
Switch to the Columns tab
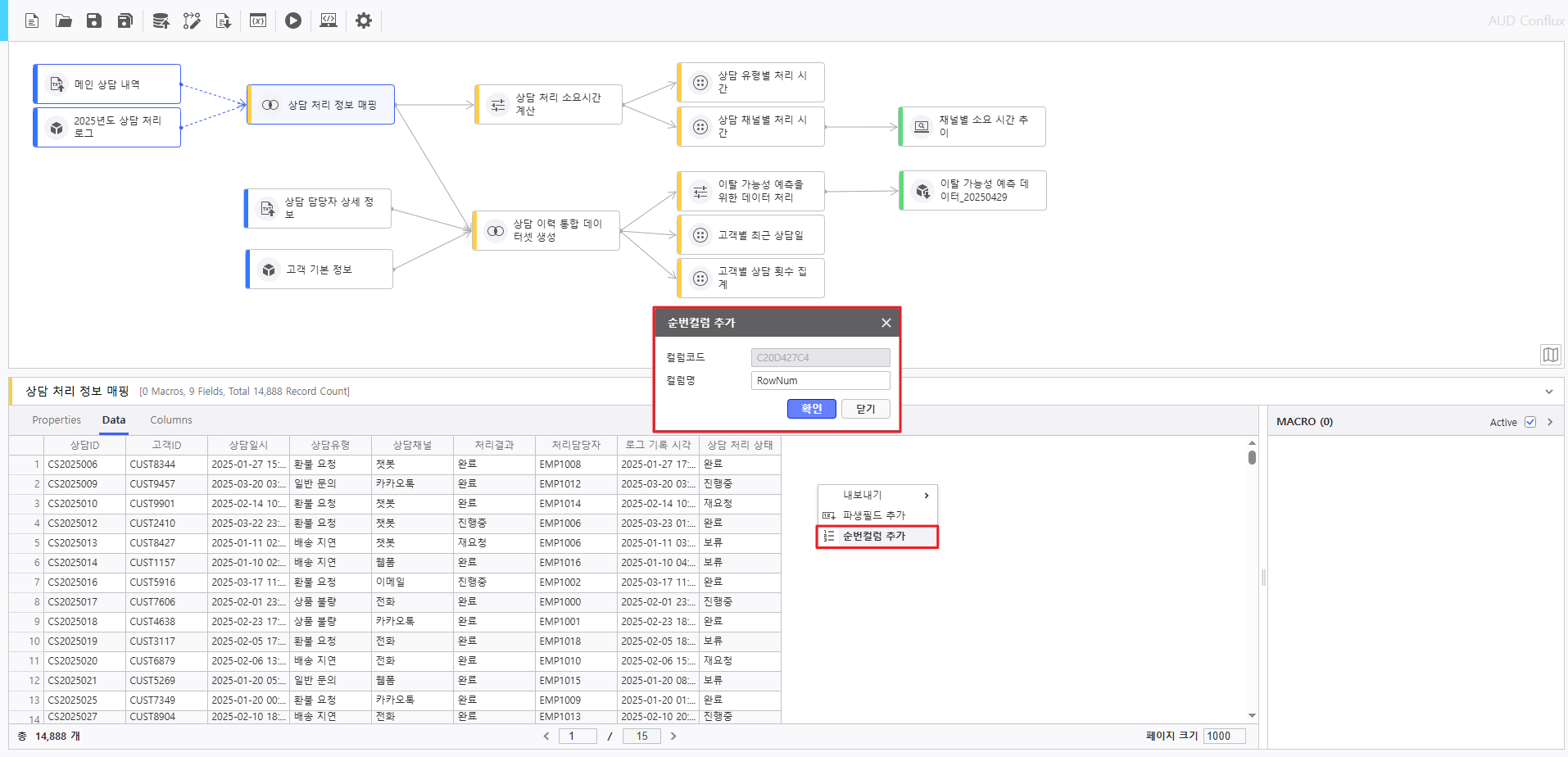[x=170, y=420]
